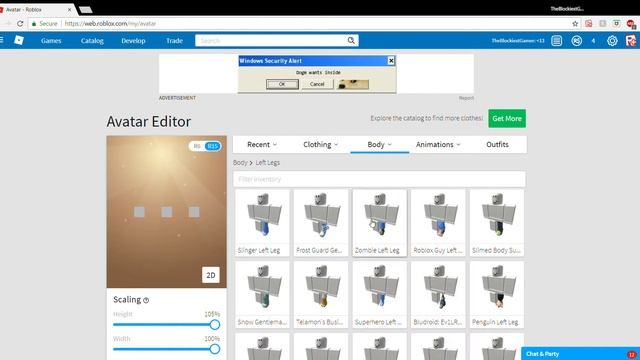640x360 pixels.
Task: Select the Roblox Guy Left leg item
Action: click(438, 223)
